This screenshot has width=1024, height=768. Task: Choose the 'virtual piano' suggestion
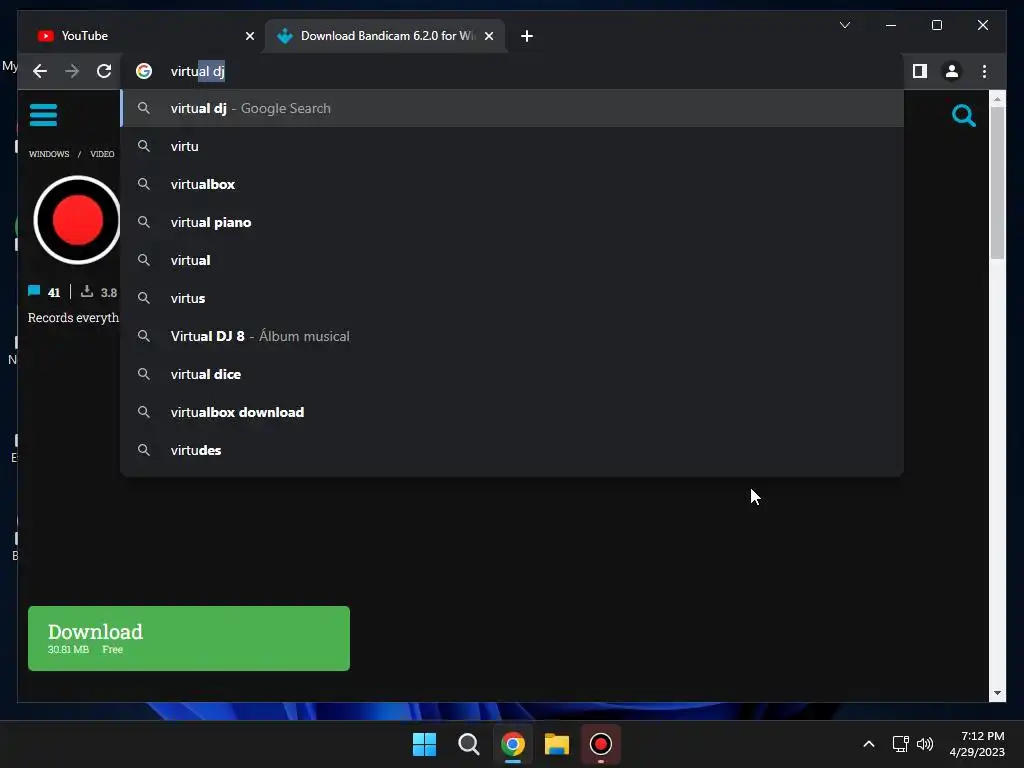[x=512, y=222]
